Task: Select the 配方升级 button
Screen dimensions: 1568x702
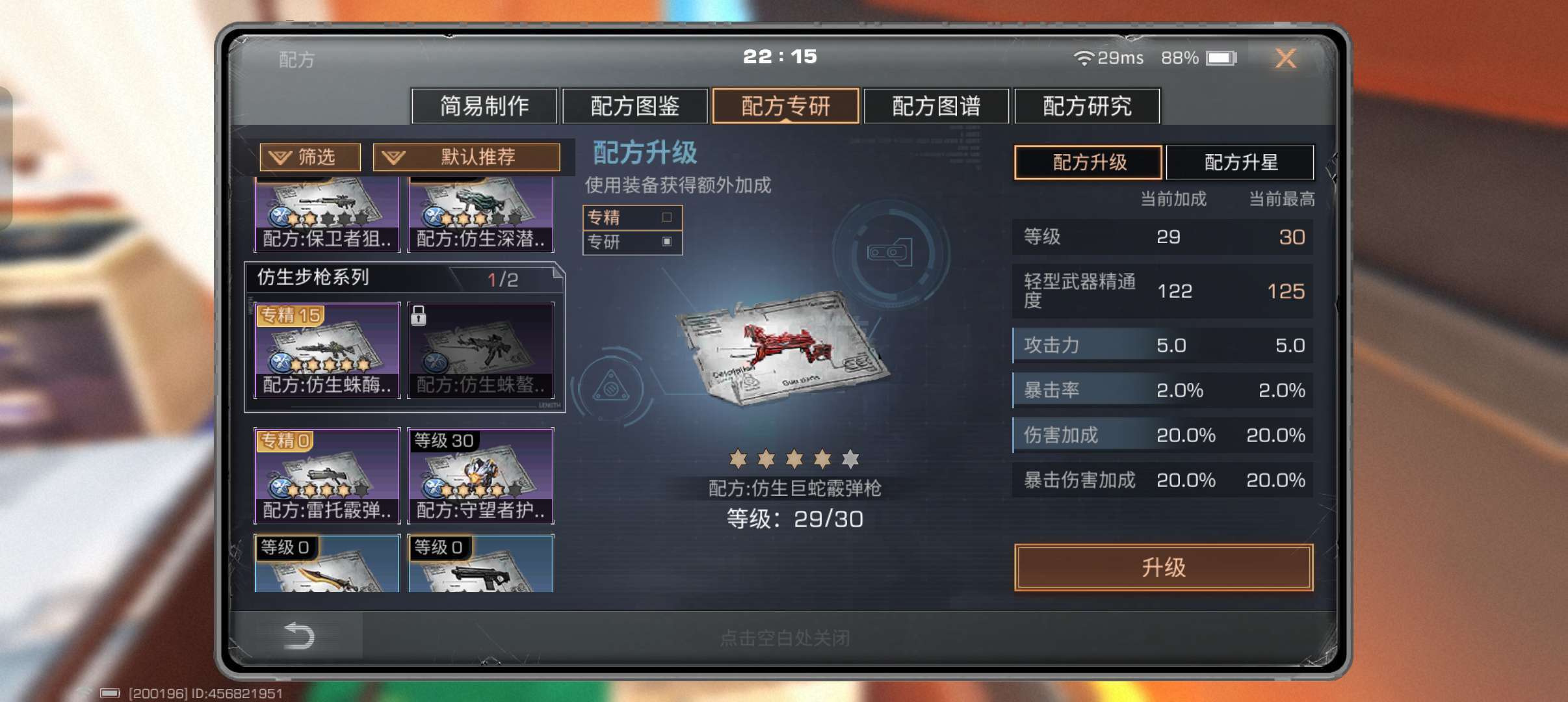Action: pos(1089,162)
